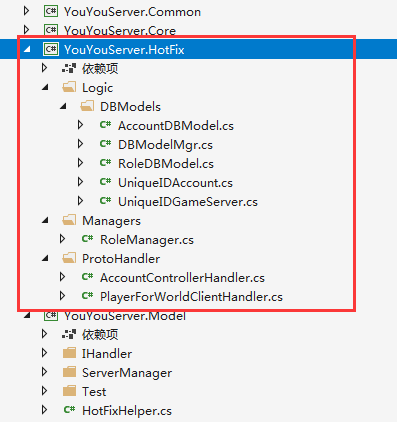Select the Logic folder name
Viewport: 397px width, 422px height.
tap(98, 88)
